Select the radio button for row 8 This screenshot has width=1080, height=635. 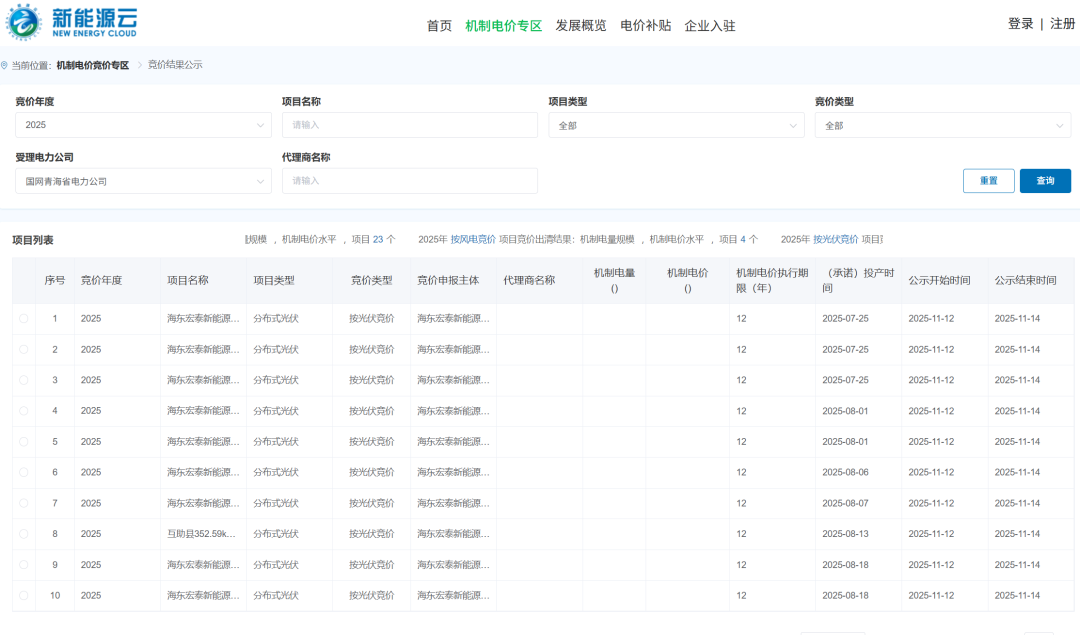click(24, 534)
